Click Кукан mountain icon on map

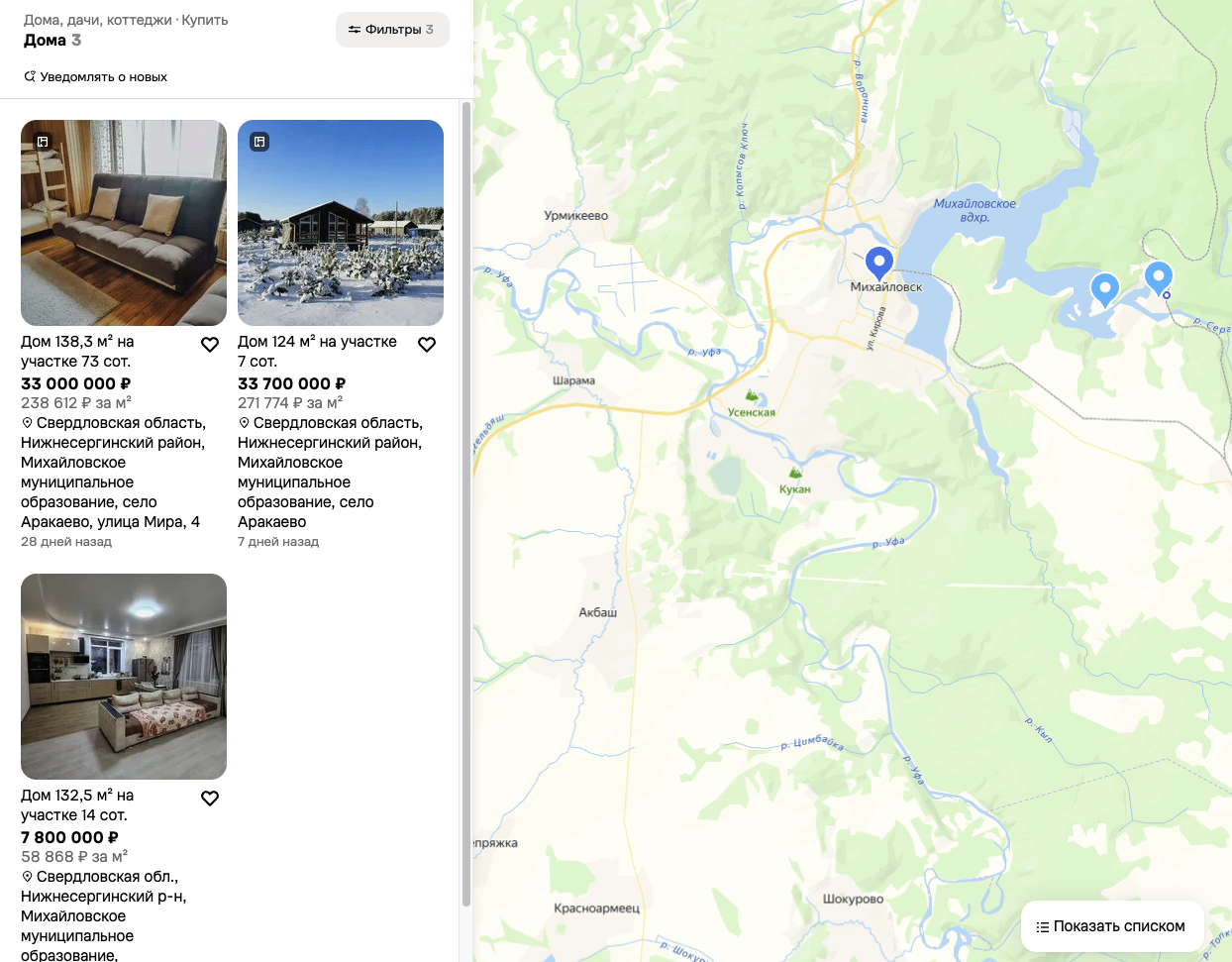[795, 473]
